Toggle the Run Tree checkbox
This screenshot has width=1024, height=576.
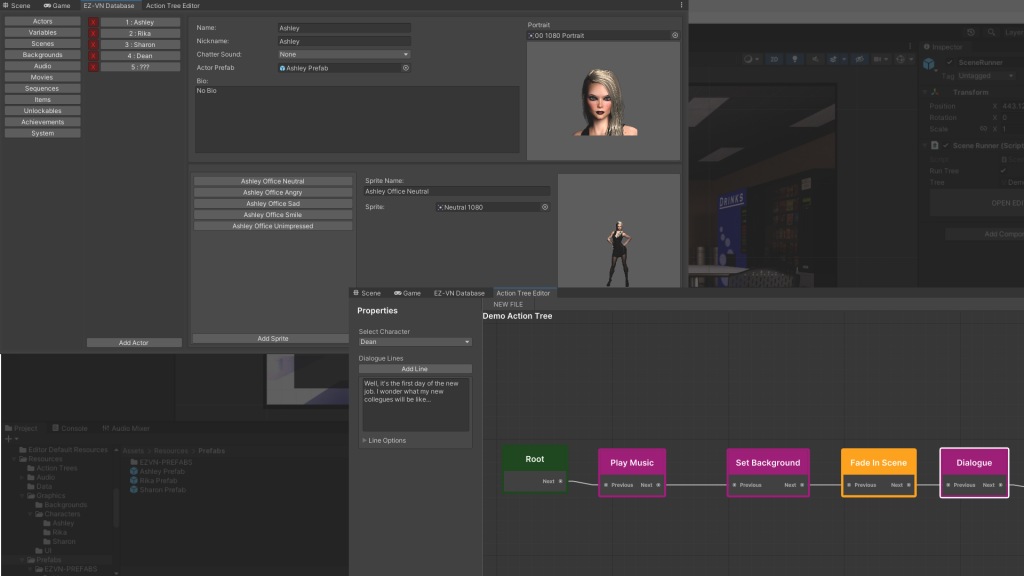pos(1003,171)
